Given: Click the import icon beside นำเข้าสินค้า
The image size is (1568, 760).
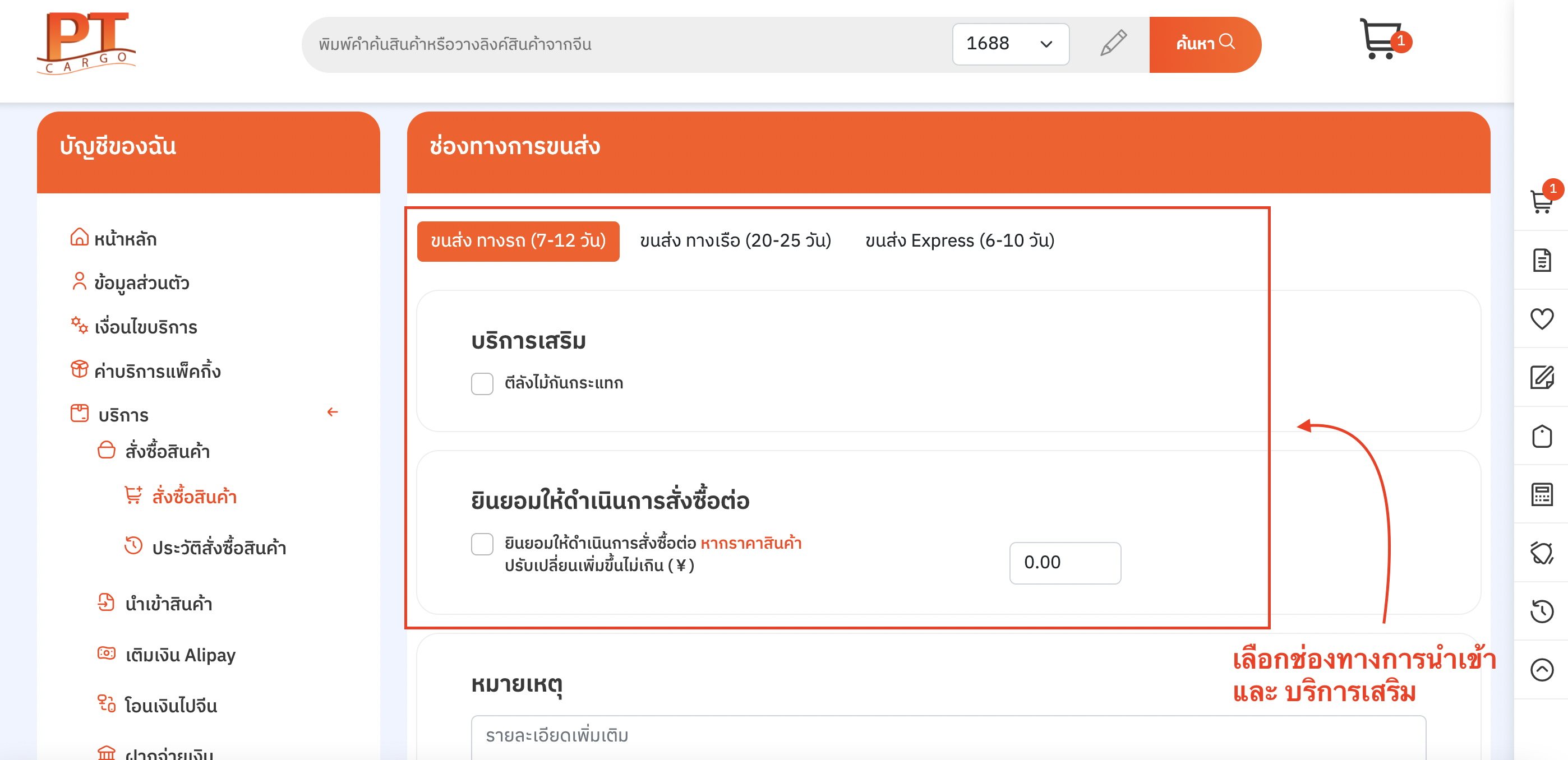Looking at the screenshot, I should click(106, 602).
